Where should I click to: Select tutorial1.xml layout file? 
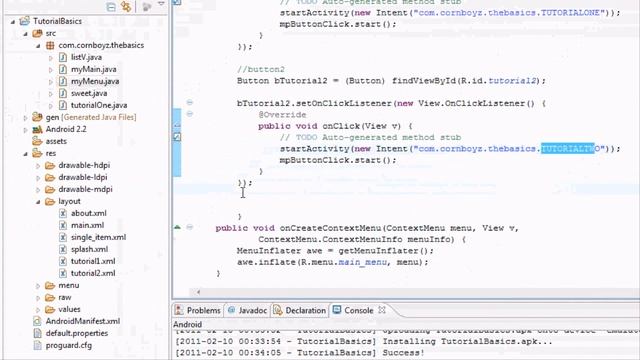click(x=93, y=261)
